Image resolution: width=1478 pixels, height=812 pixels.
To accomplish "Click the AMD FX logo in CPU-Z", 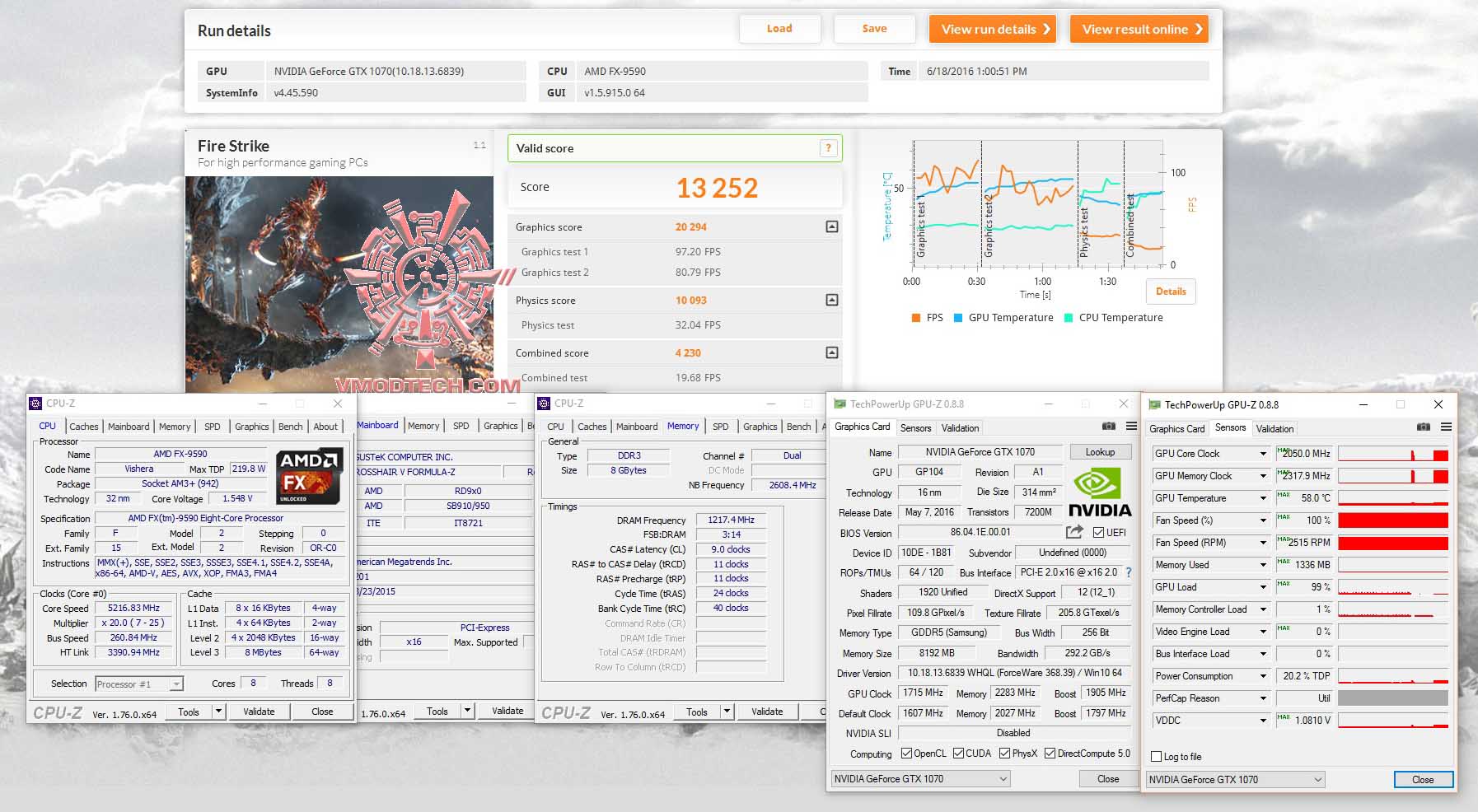I will coord(309,476).
